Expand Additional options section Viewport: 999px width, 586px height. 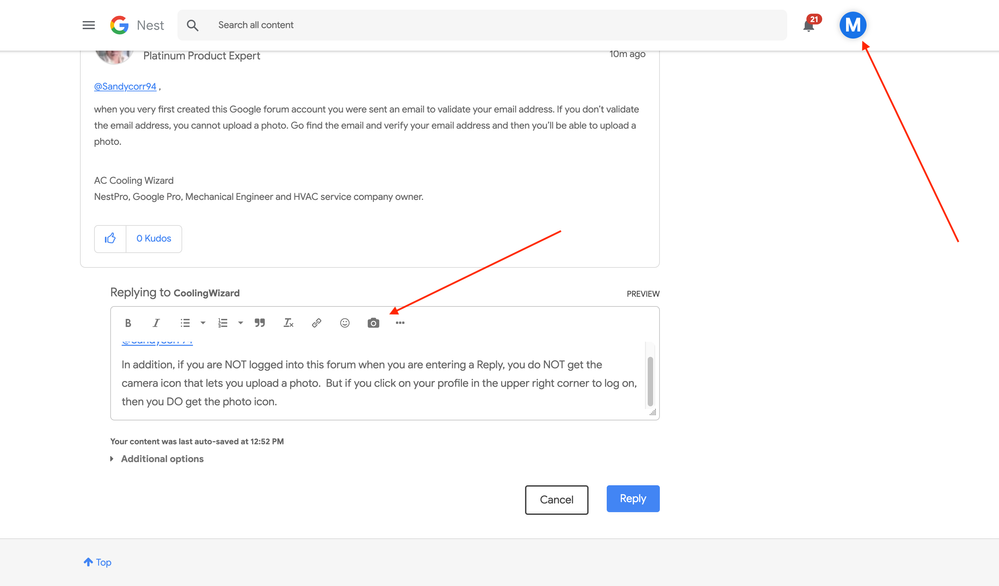coord(161,459)
